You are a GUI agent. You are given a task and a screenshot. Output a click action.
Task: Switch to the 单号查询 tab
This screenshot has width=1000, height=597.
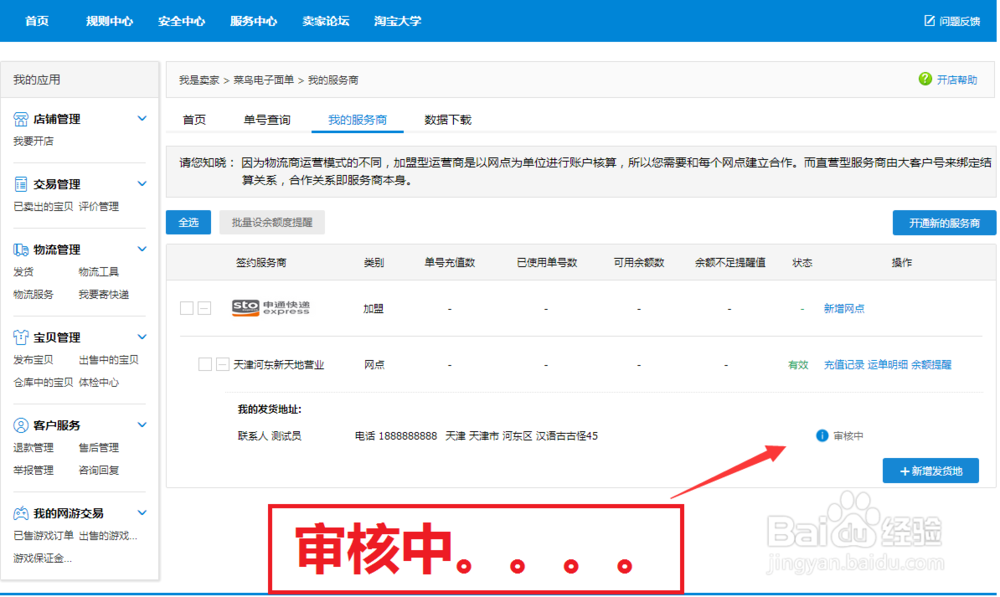coord(267,120)
